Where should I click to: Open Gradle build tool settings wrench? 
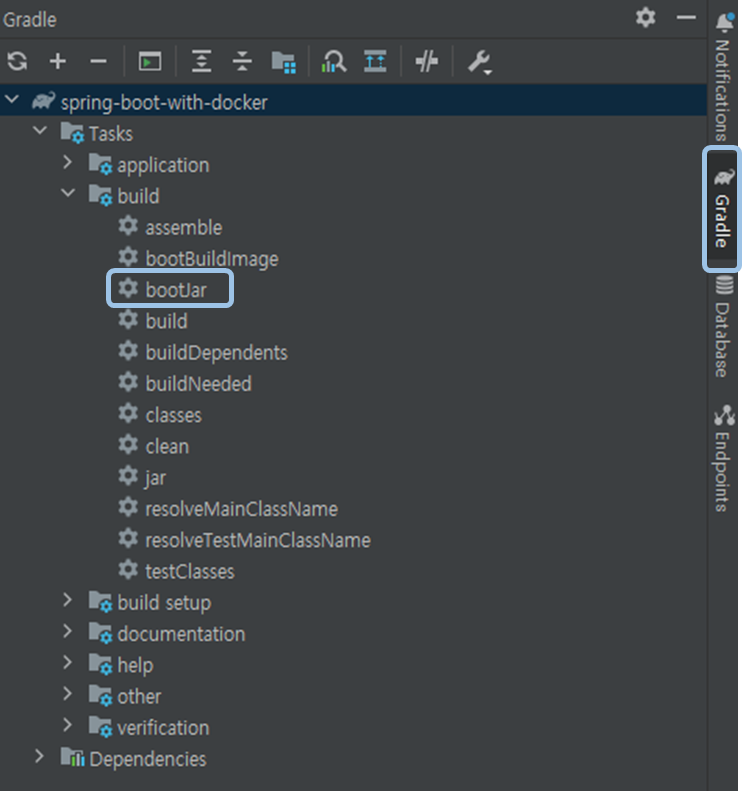479,63
